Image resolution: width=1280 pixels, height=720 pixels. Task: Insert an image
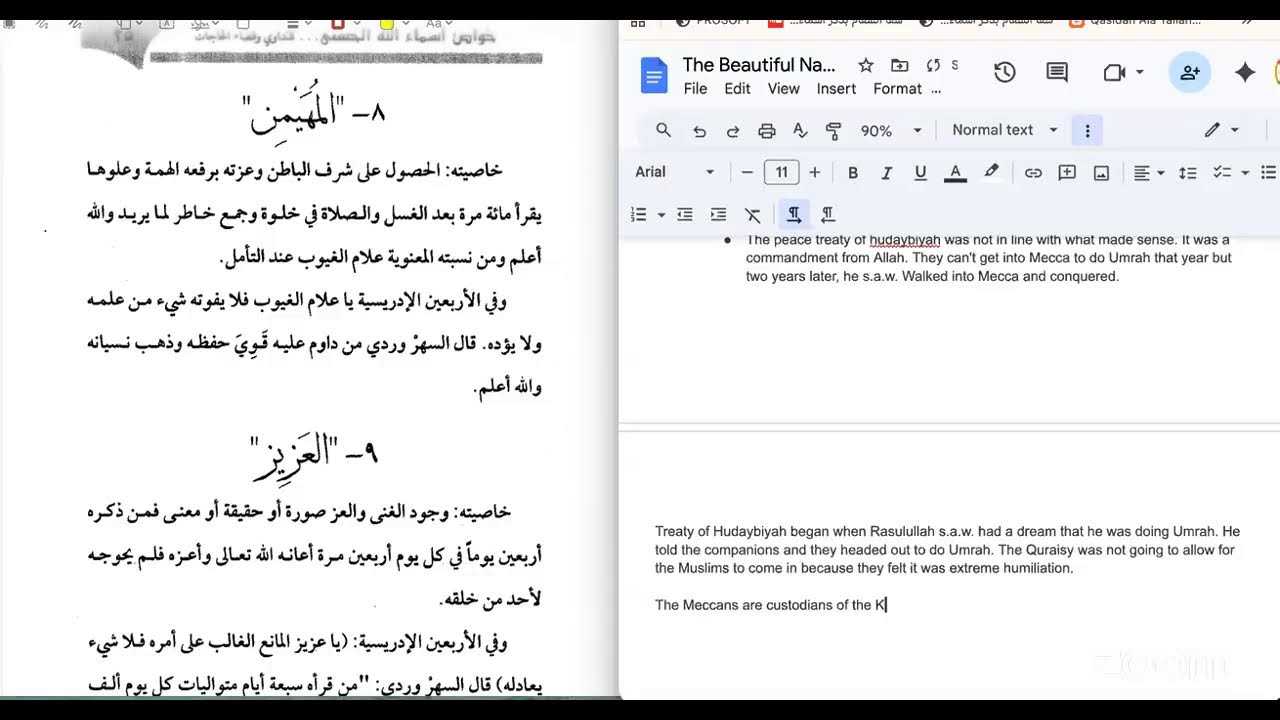(1101, 172)
